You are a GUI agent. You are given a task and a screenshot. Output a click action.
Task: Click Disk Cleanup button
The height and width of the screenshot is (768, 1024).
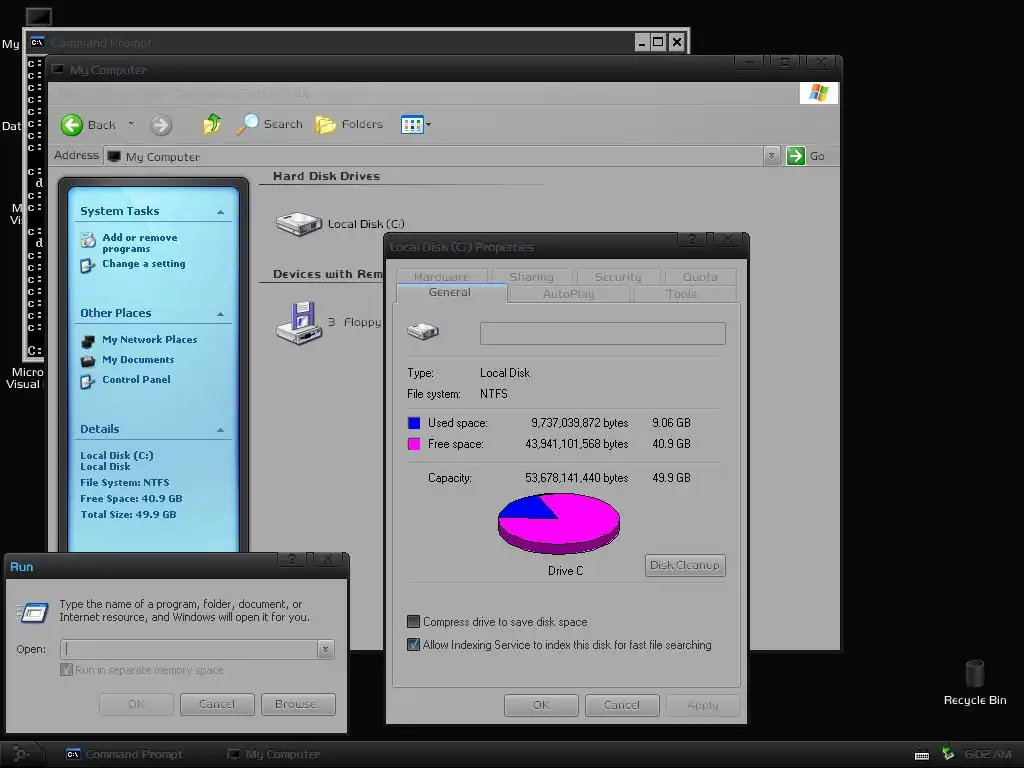point(685,566)
